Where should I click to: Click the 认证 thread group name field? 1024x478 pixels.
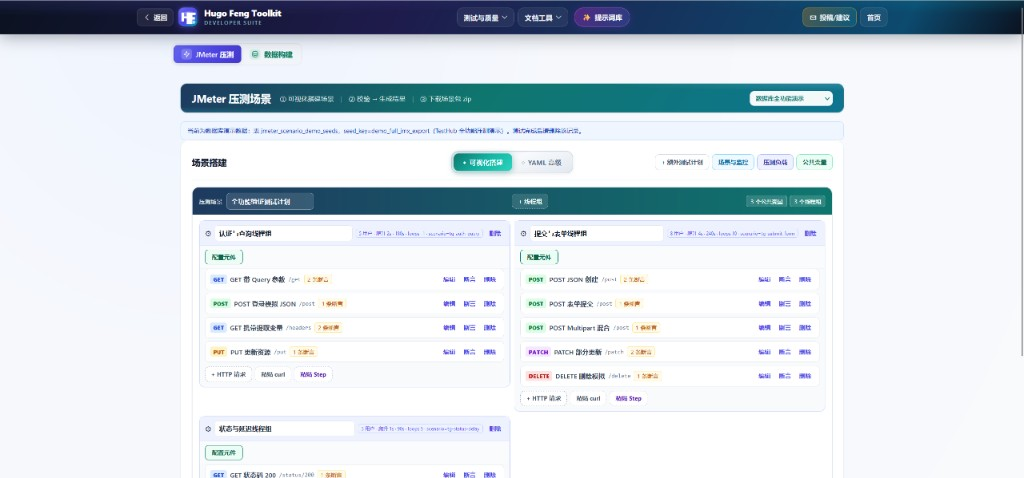tap(284, 233)
